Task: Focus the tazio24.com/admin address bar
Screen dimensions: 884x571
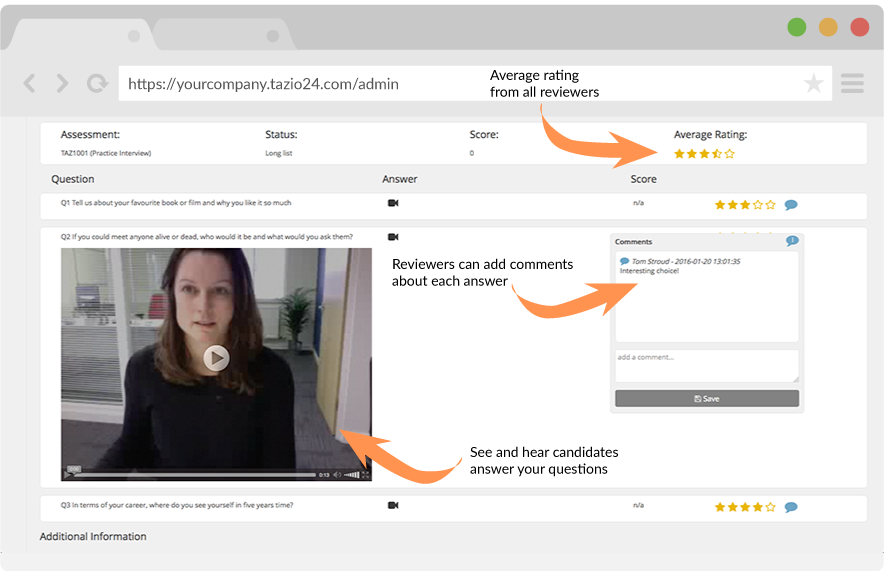Action: tap(475, 83)
